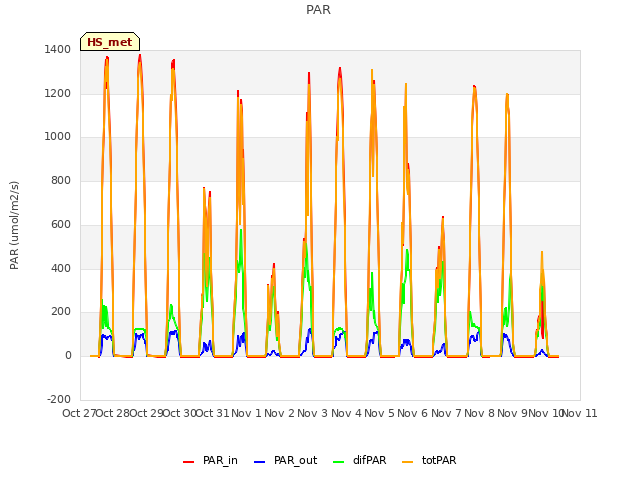Click the Nov 1 x-axis date label
640x480 pixels.
point(246,413)
